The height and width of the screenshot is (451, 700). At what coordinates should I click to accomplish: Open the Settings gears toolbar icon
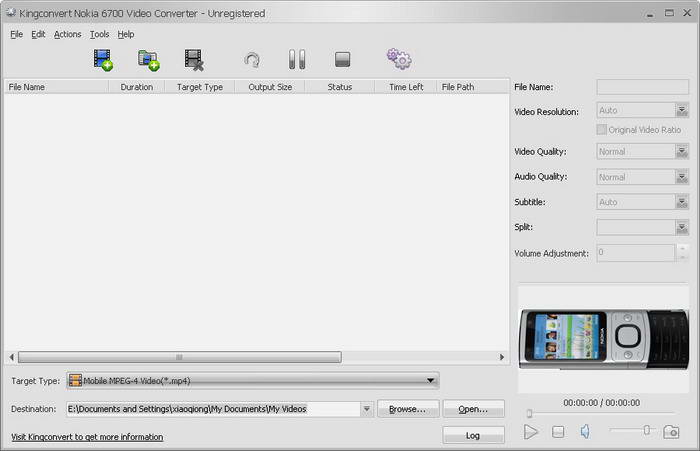point(399,59)
